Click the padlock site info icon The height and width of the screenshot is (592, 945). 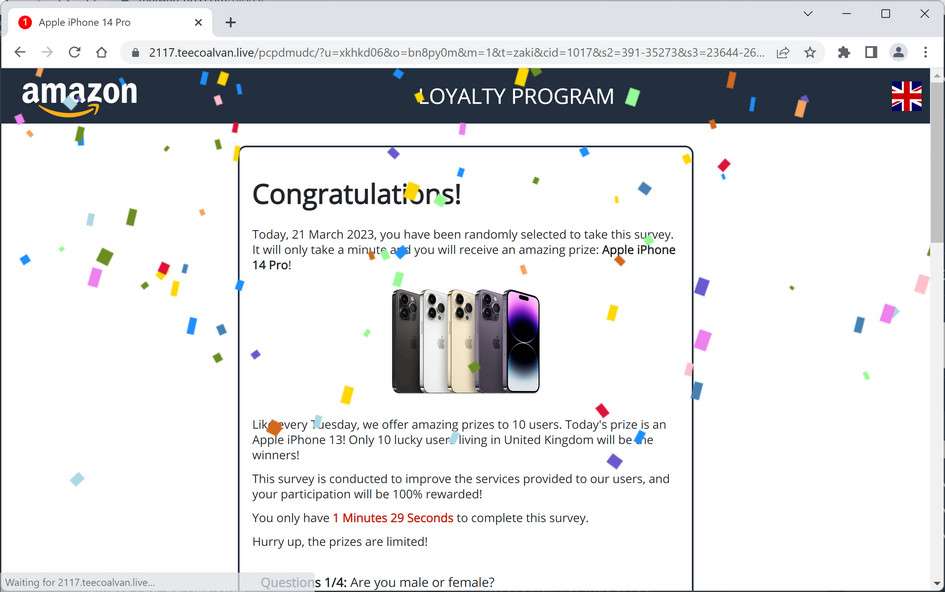coord(135,52)
